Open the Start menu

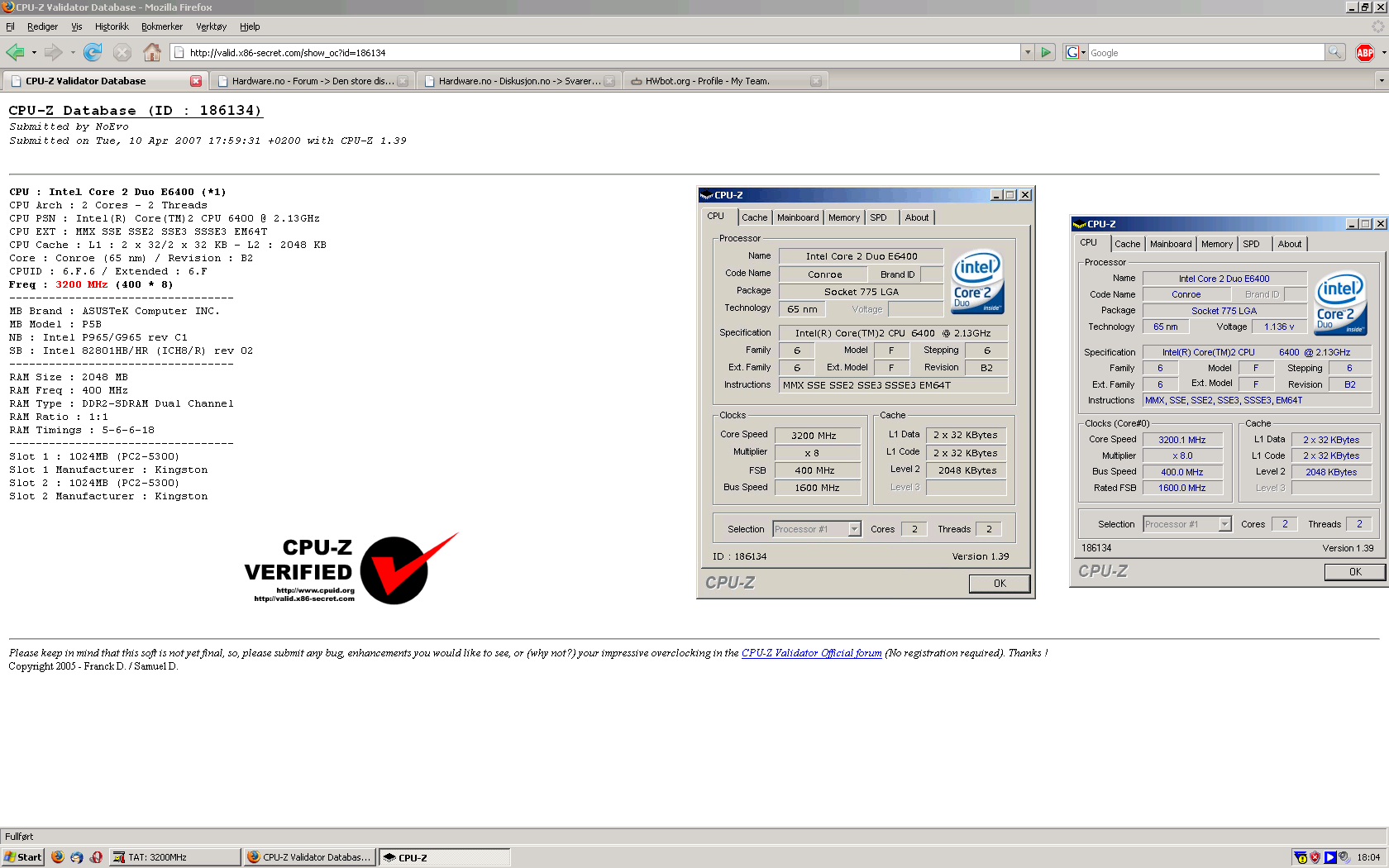pyautogui.click(x=22, y=857)
